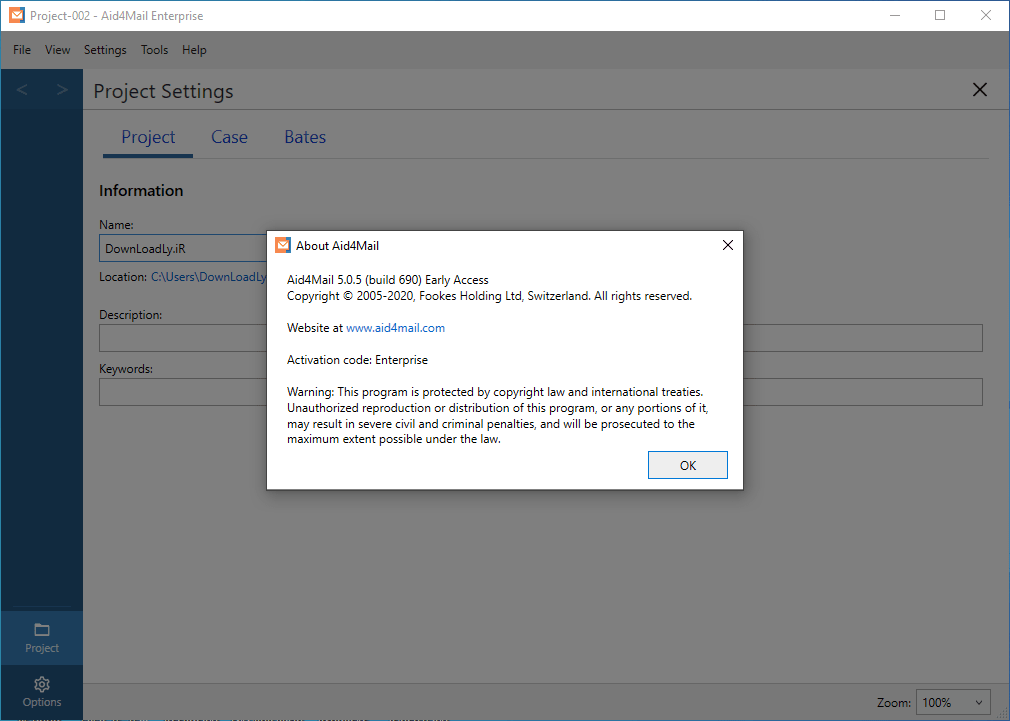Dismiss the About Aid4Mail dialog with its X
Viewport: 1010px width, 721px height.
(728, 245)
